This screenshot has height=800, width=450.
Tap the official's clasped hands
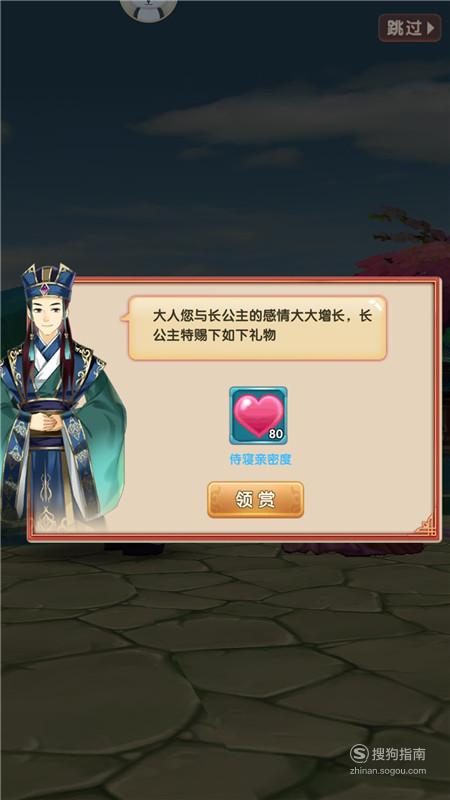pos(50,421)
